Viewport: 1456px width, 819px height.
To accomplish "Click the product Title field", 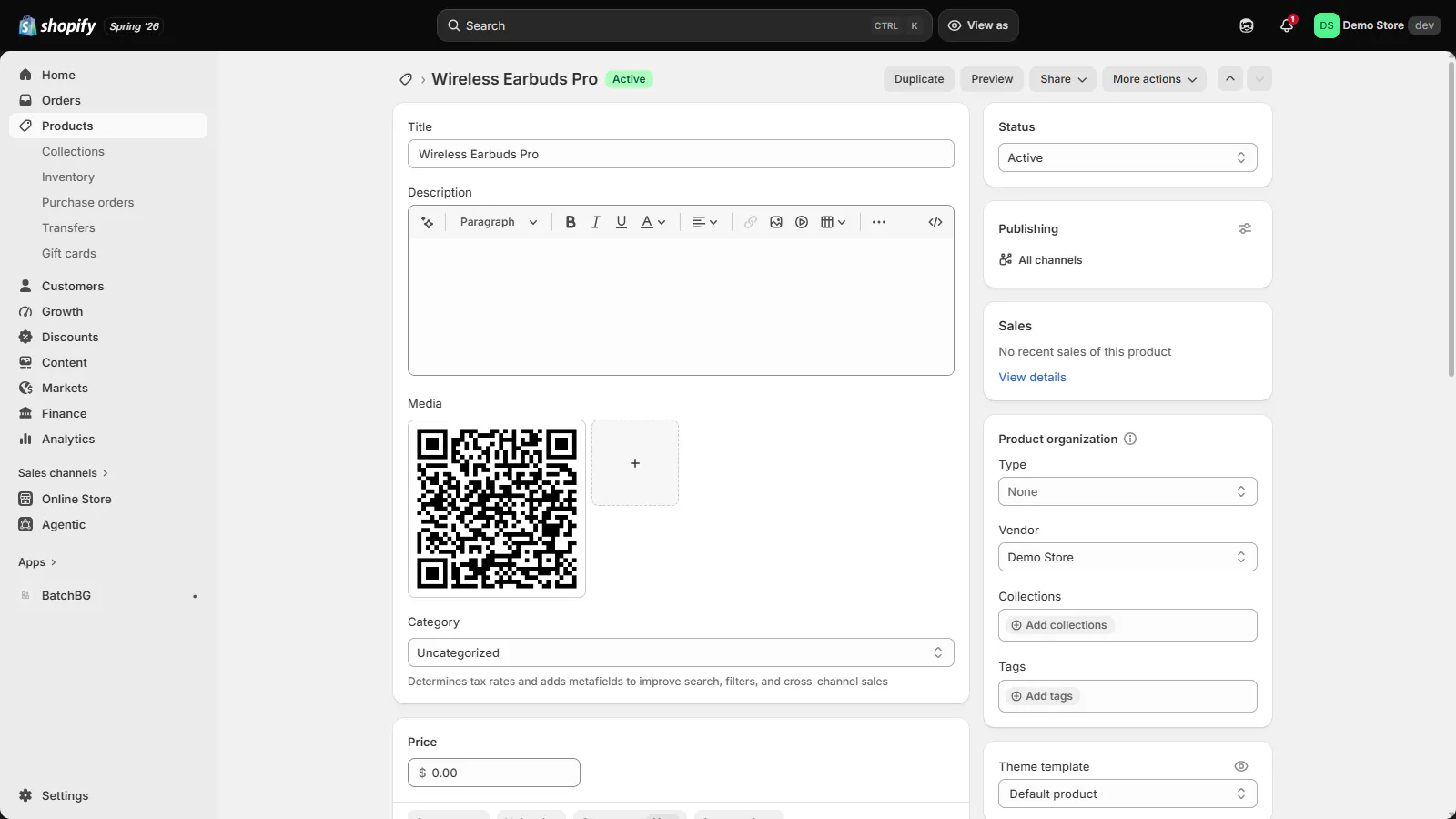I will (x=681, y=154).
